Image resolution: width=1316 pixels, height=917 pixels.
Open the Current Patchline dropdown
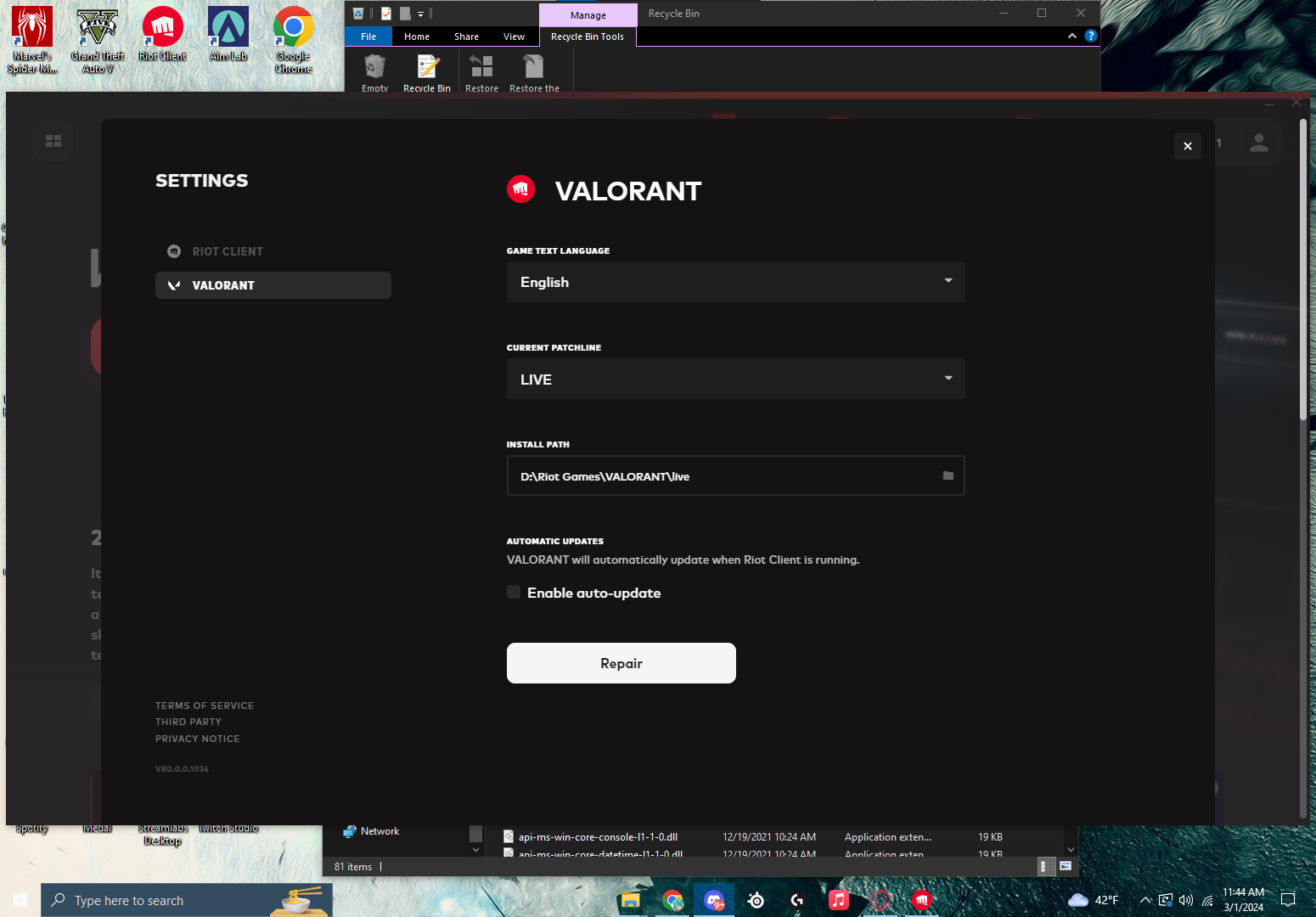[x=735, y=379]
